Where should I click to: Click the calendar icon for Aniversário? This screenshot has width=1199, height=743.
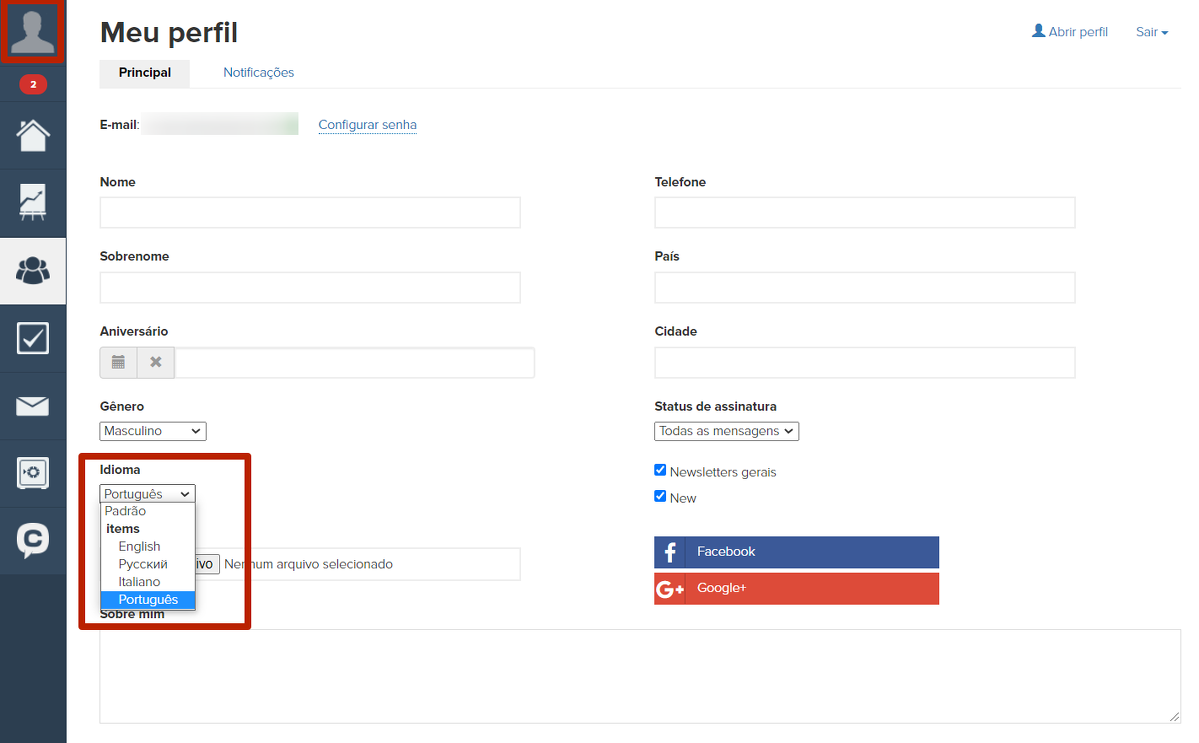click(x=118, y=362)
